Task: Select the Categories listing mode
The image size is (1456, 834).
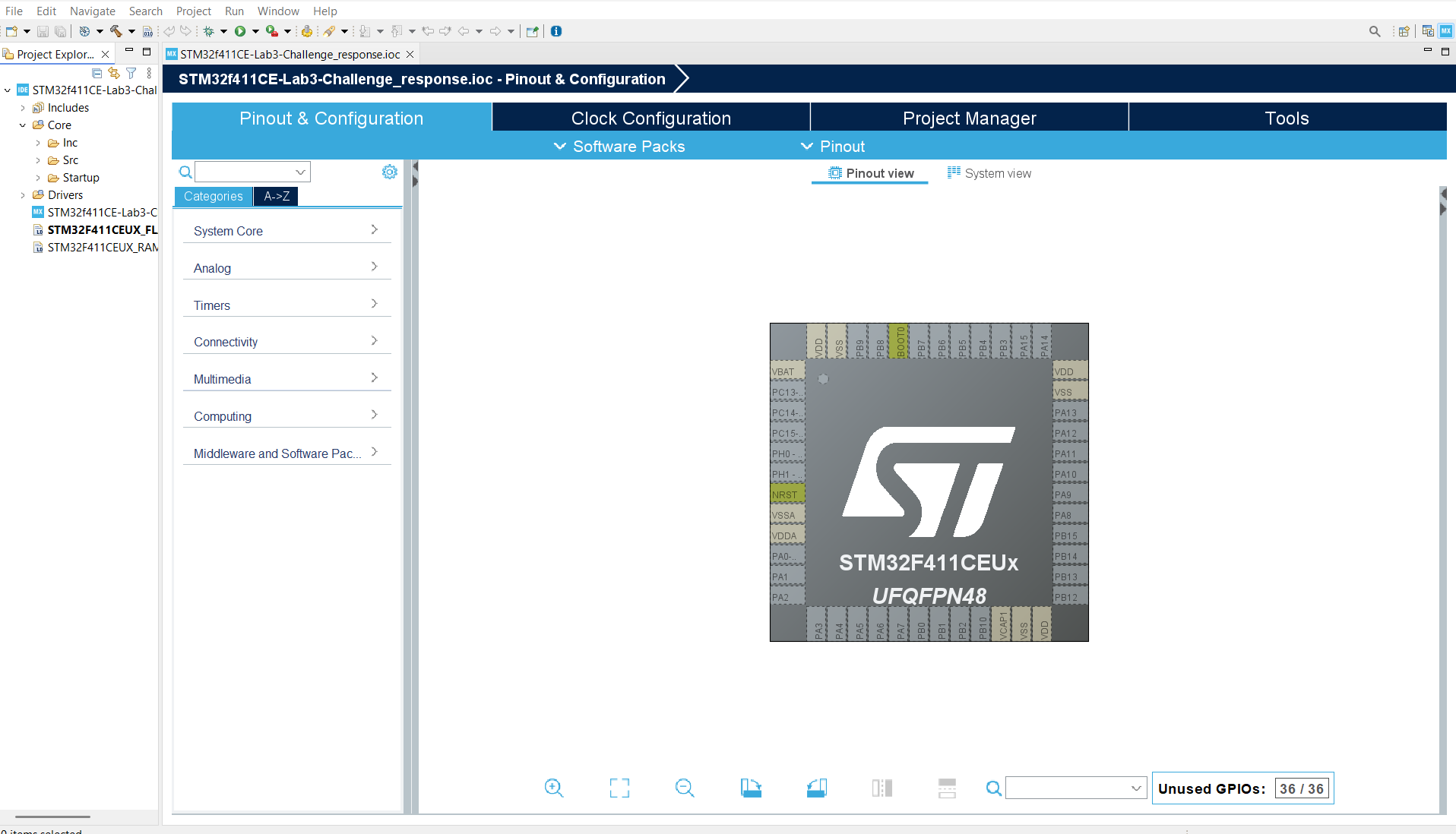Action: 213,196
